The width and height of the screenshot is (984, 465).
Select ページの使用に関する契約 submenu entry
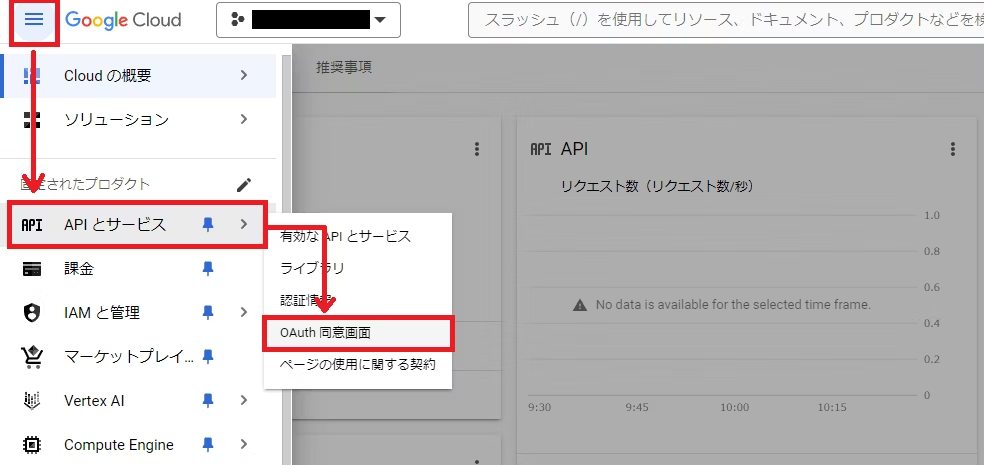(357, 365)
